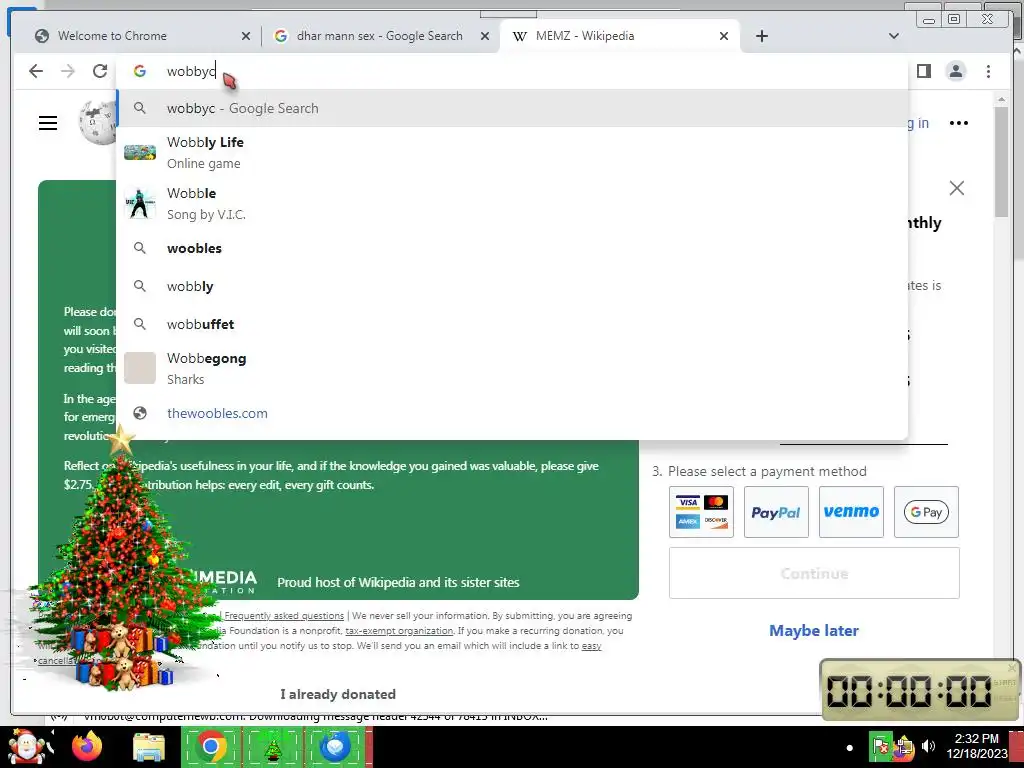Click 'I already donated'

(x=338, y=694)
